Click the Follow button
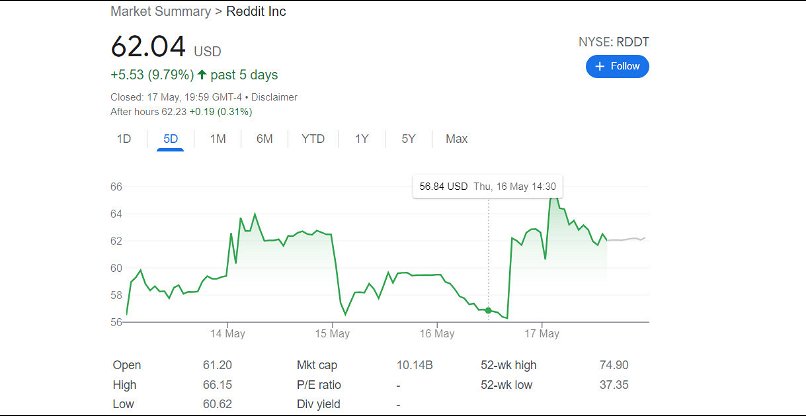Image resolution: width=806 pixels, height=416 pixels. 617,66
